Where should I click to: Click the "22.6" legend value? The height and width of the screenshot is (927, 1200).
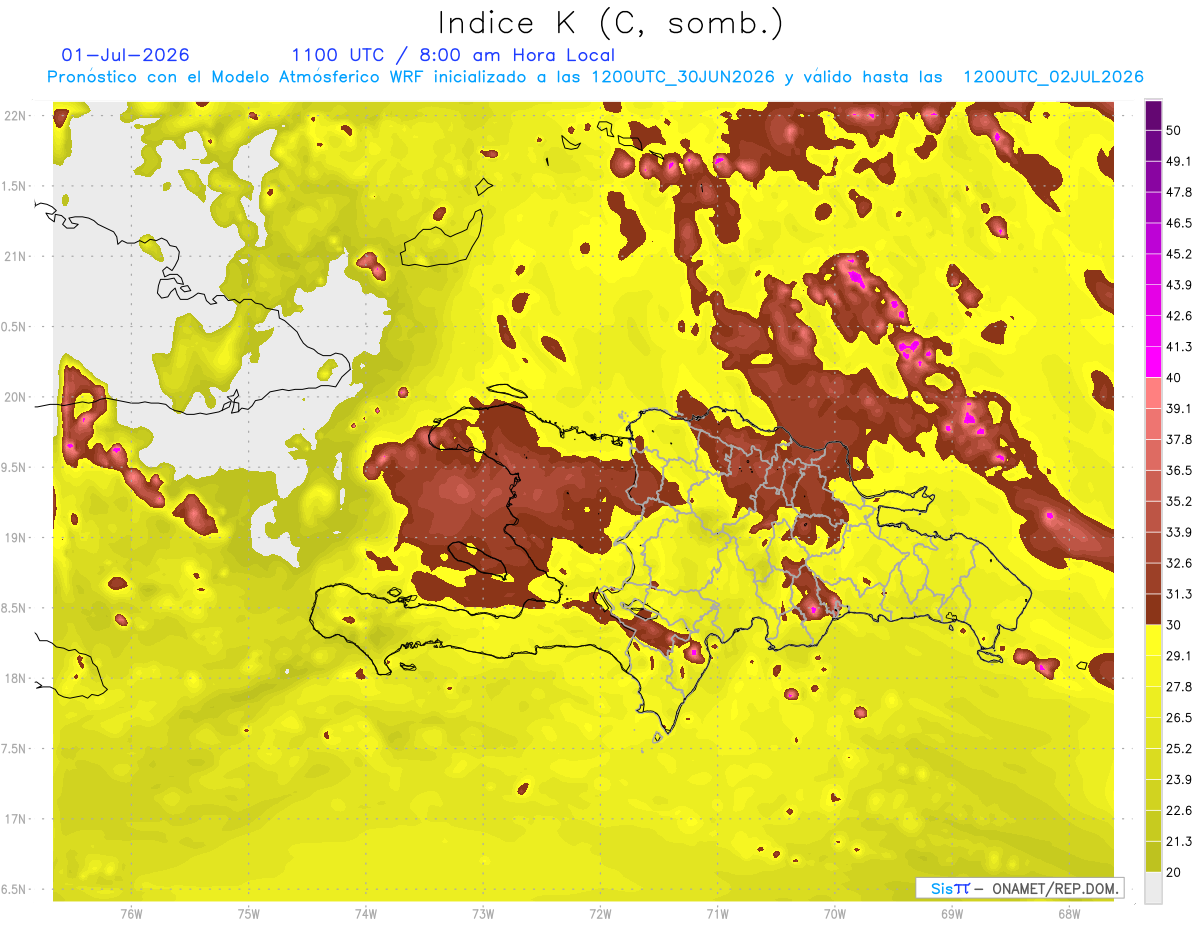1179,811
